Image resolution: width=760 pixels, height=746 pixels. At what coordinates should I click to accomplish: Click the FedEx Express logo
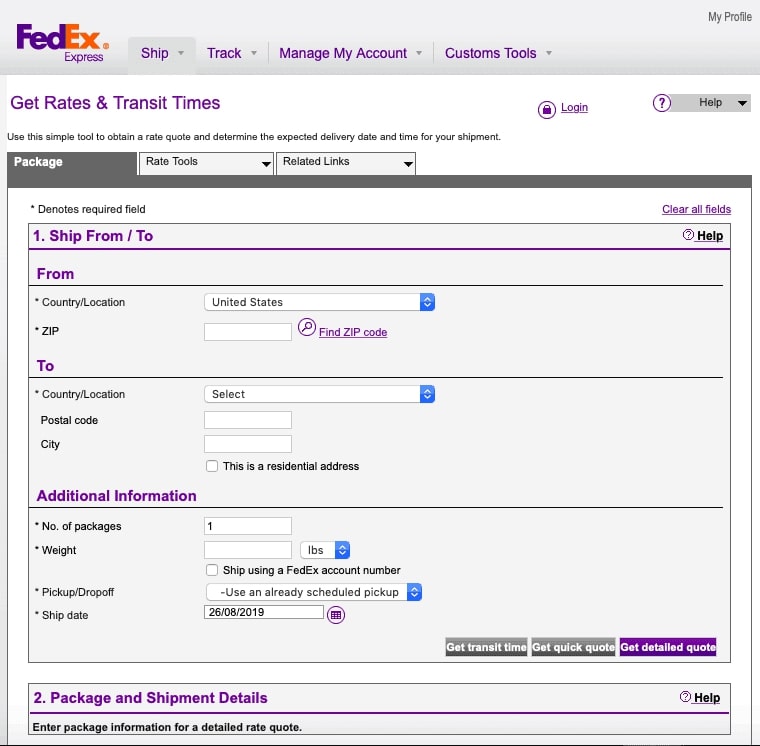62,43
